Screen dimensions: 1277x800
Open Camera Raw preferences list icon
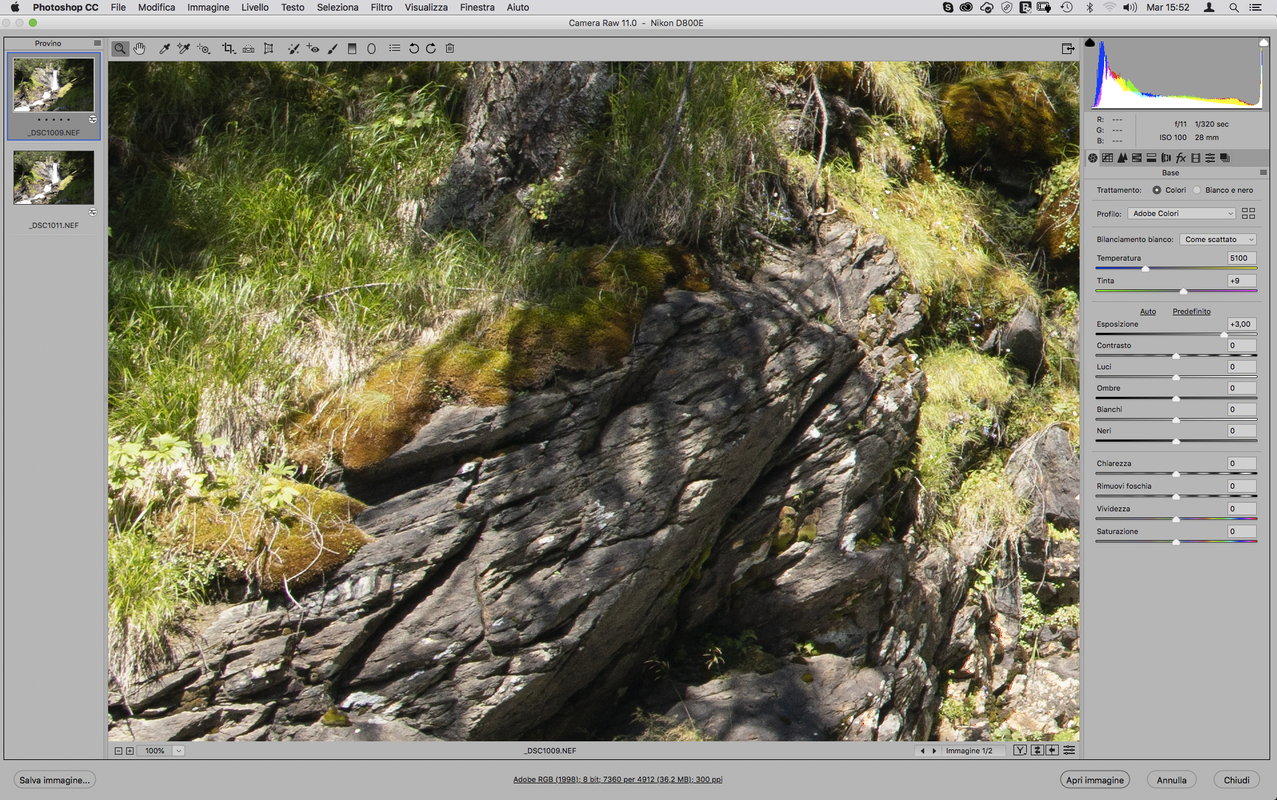[395, 48]
